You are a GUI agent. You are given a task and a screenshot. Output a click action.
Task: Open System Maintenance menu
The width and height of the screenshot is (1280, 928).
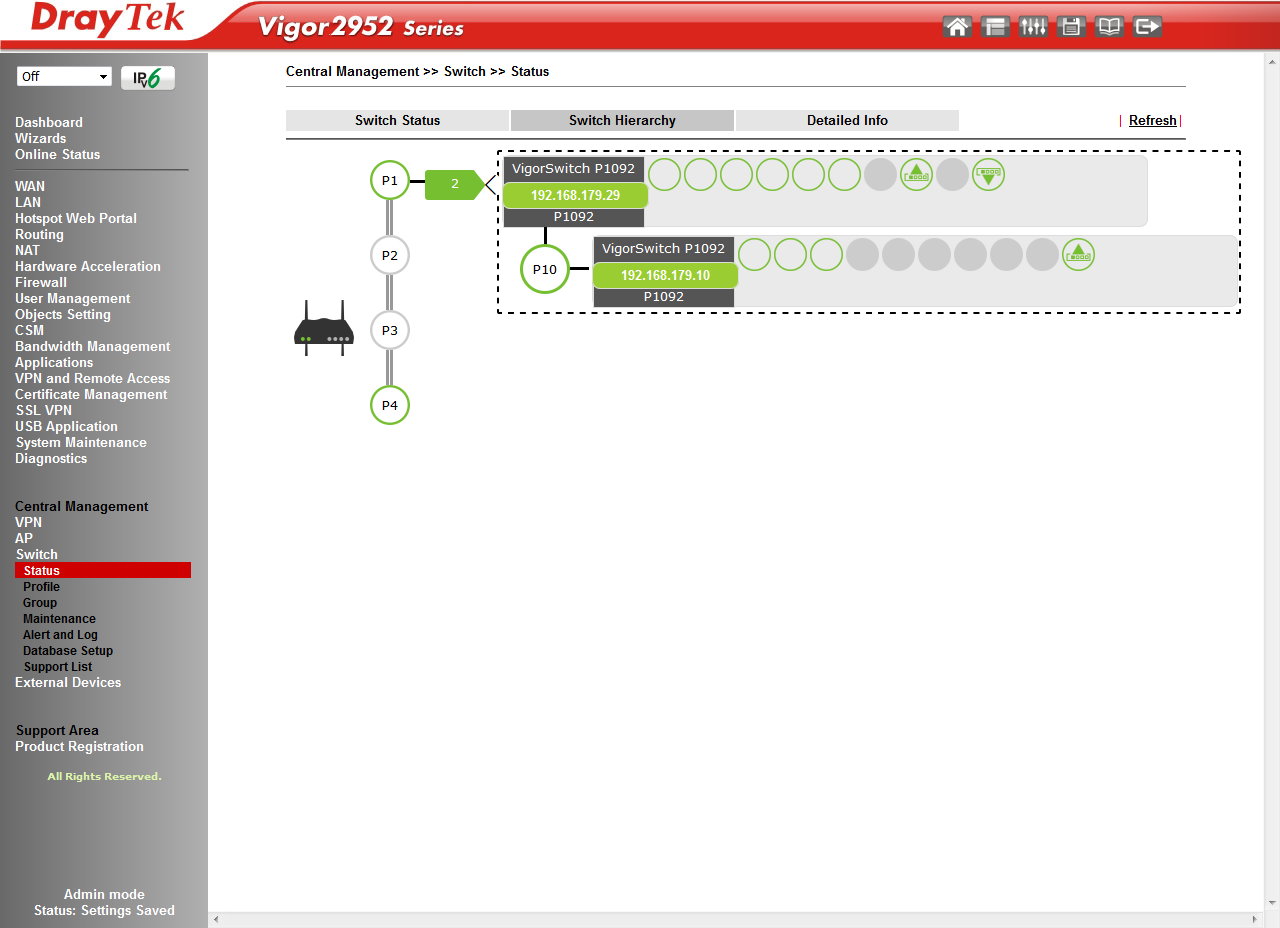[81, 442]
